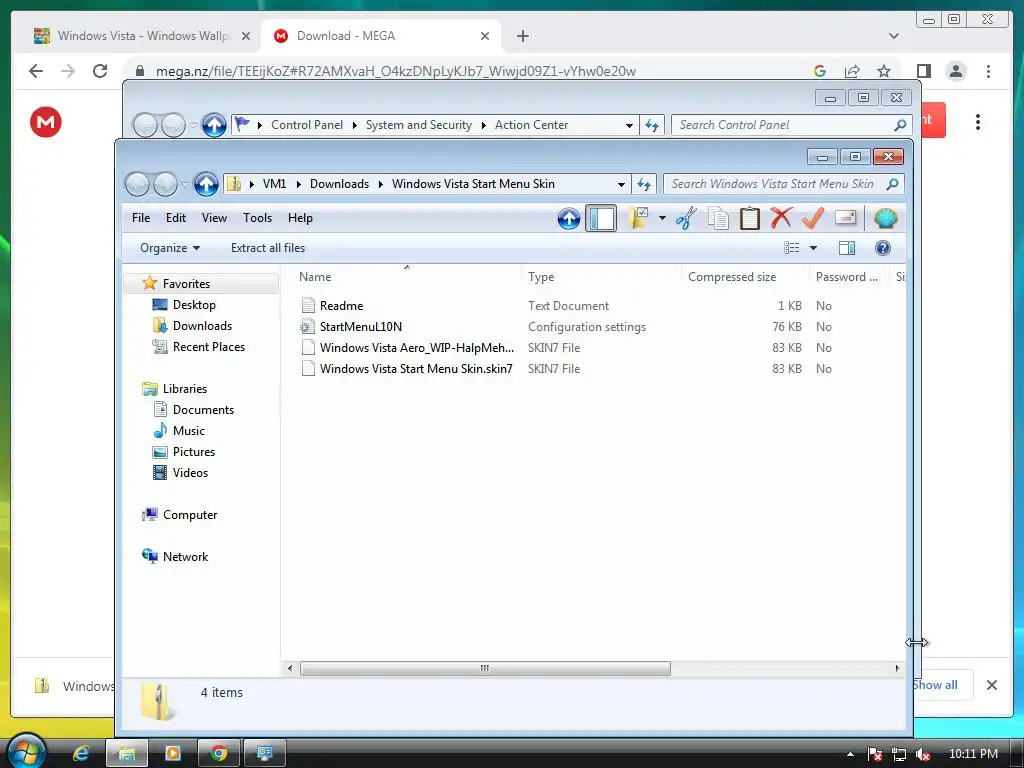Viewport: 1024px width, 768px height.
Task: Click the scrollbar right arrow
Action: point(897,668)
